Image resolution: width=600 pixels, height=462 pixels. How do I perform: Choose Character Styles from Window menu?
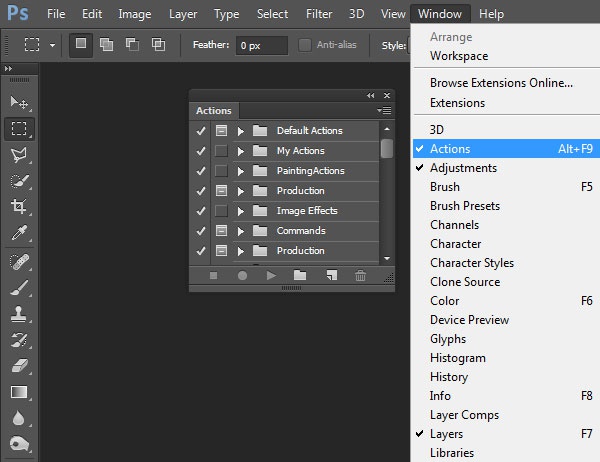[472, 263]
